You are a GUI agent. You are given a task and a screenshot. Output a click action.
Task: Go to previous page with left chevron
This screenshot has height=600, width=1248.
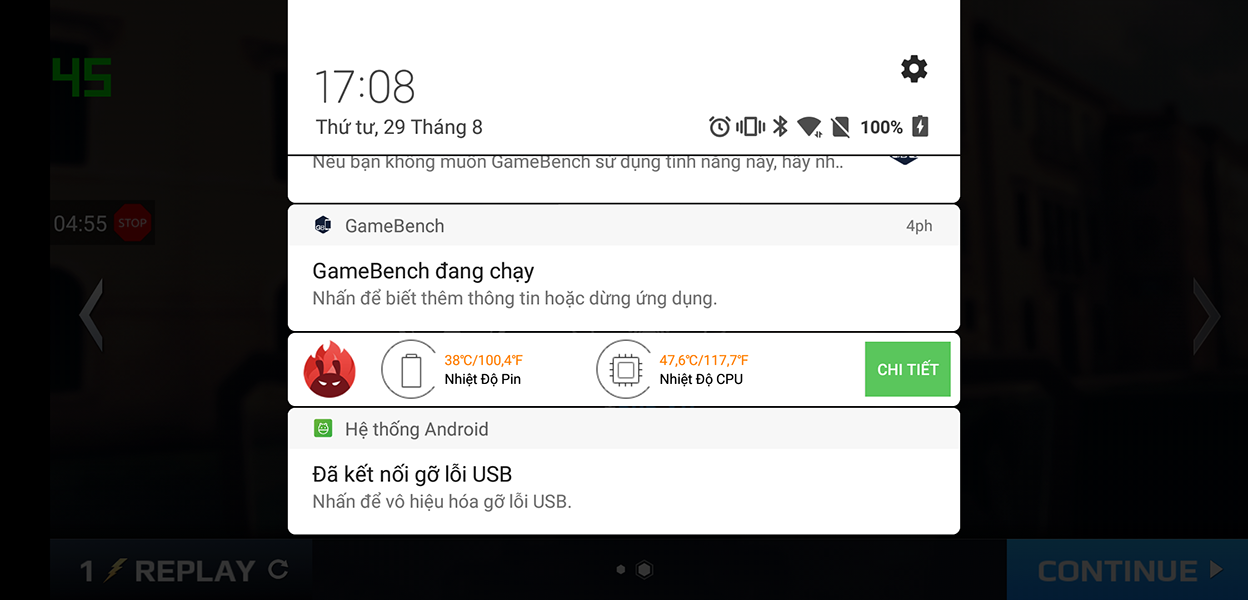tap(92, 315)
